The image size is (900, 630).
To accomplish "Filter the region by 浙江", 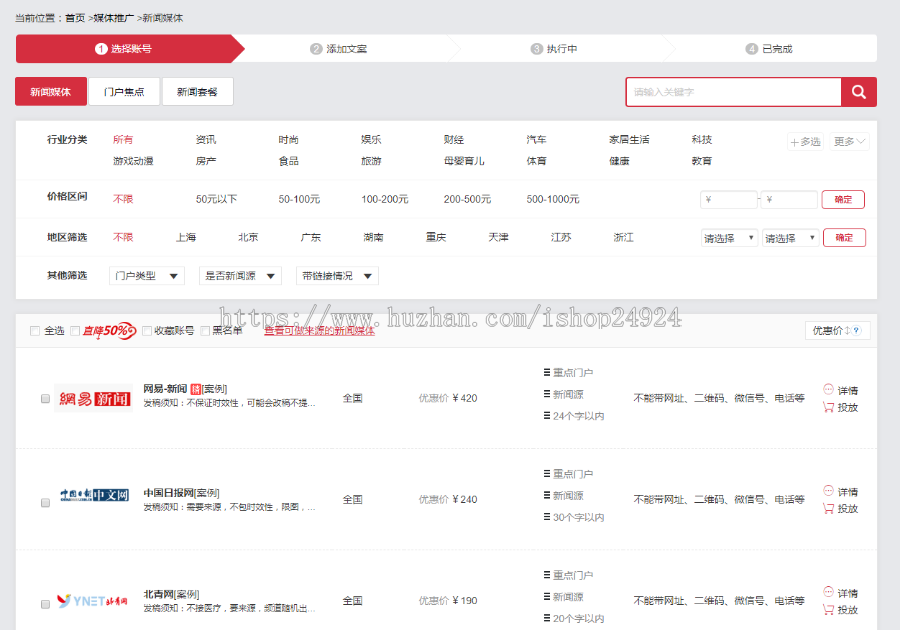I will click(623, 237).
